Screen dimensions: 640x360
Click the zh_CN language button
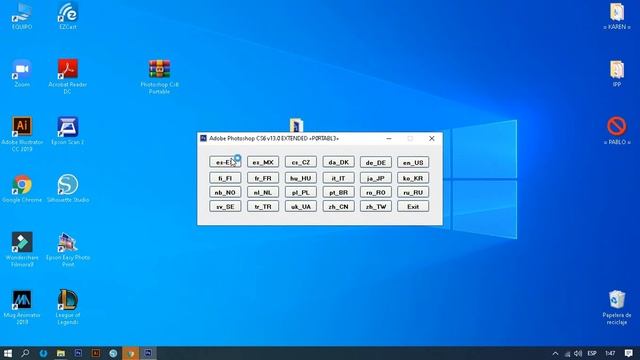[338, 206]
